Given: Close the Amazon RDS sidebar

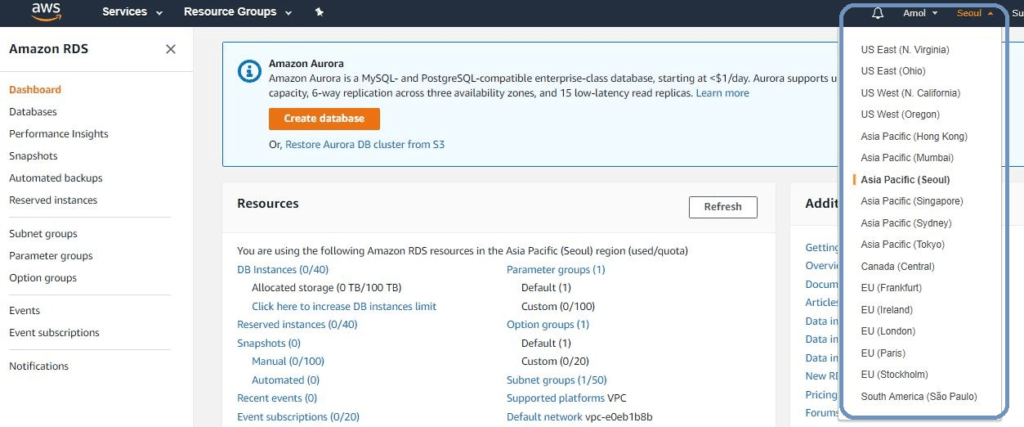Looking at the screenshot, I should (170, 49).
